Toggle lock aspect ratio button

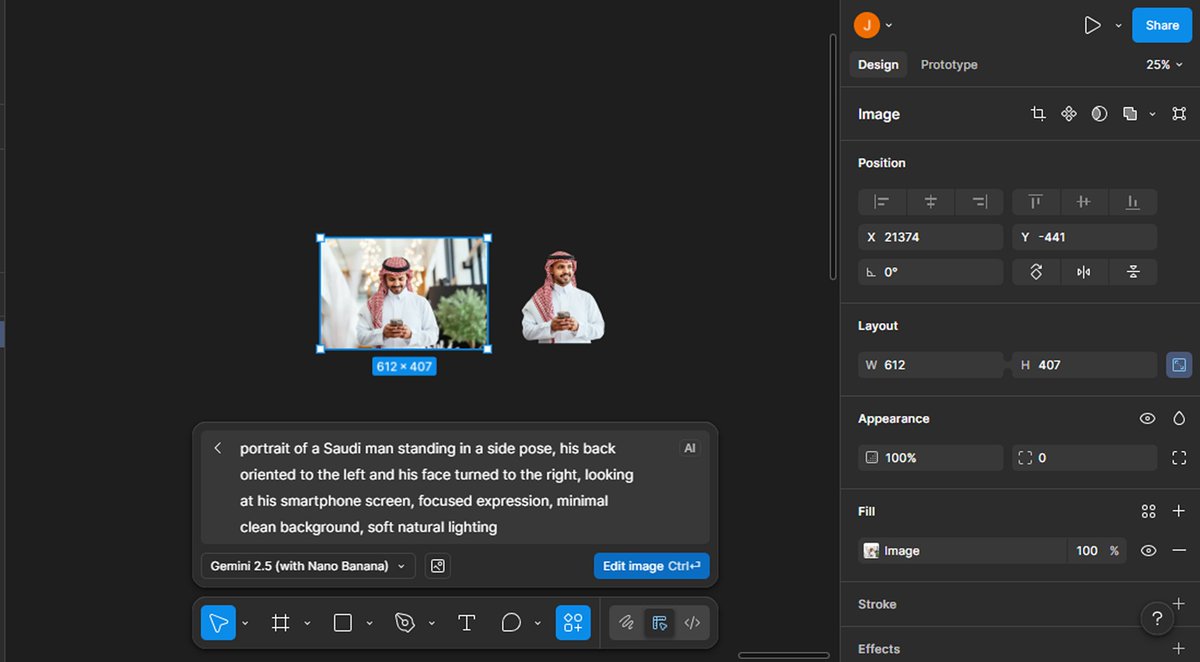(1179, 365)
